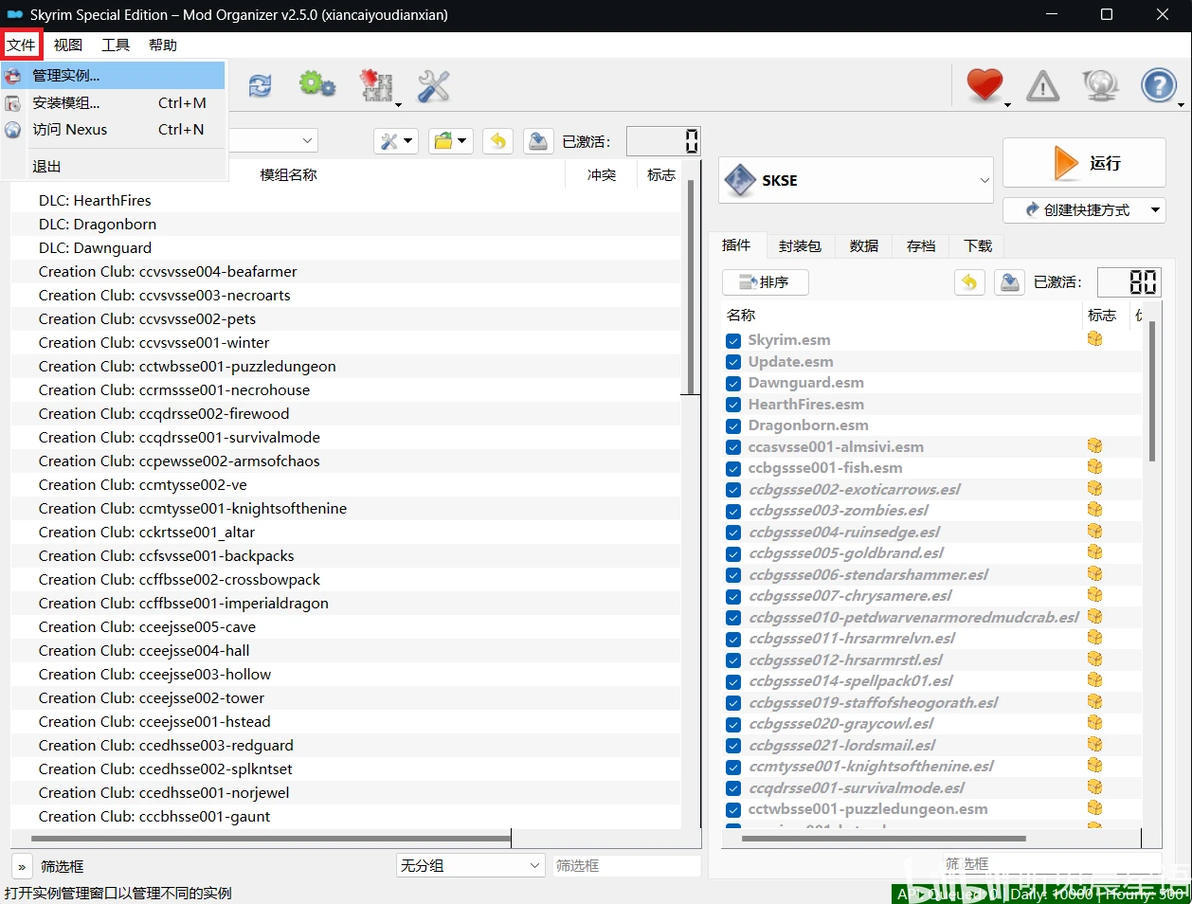Open the SKSE executable dropdown

[984, 180]
